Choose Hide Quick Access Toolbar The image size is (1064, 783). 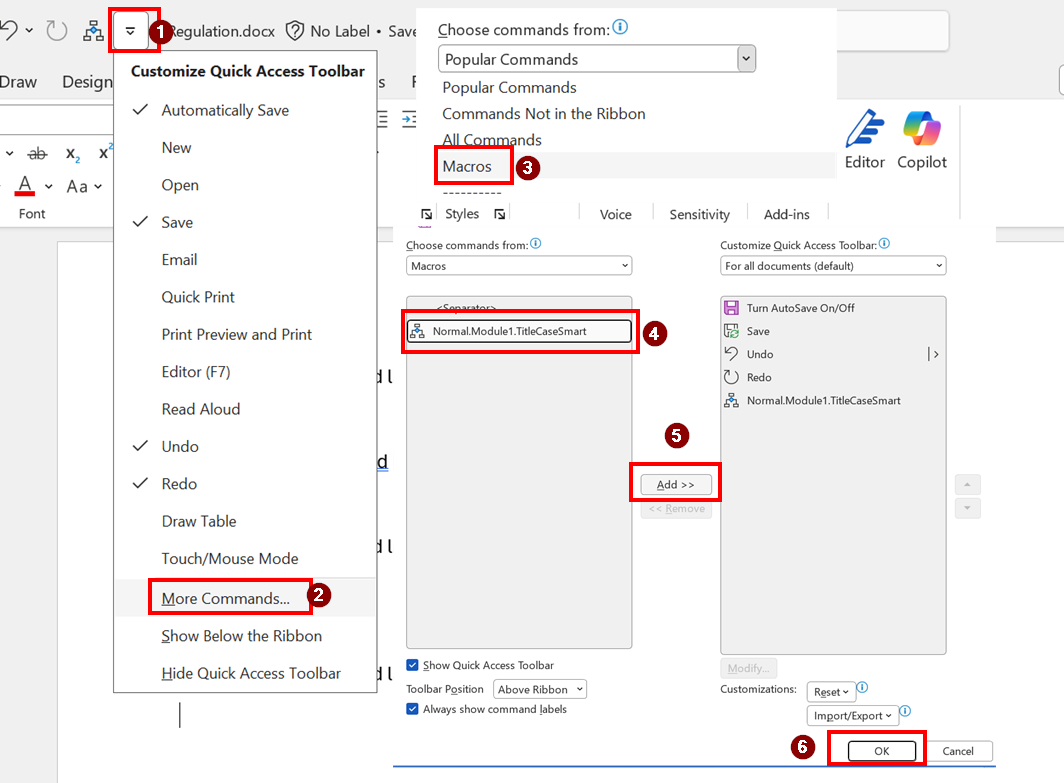[x=245, y=673]
